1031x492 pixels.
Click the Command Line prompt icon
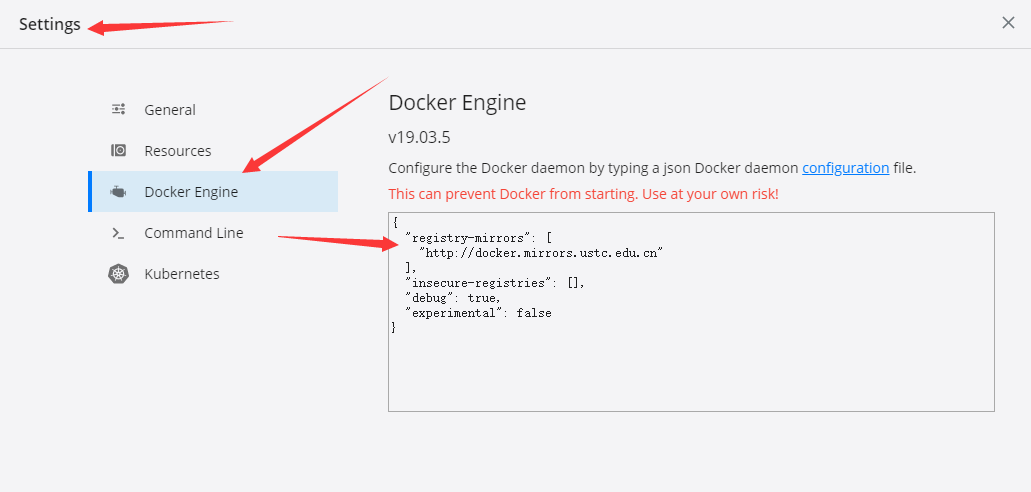118,233
